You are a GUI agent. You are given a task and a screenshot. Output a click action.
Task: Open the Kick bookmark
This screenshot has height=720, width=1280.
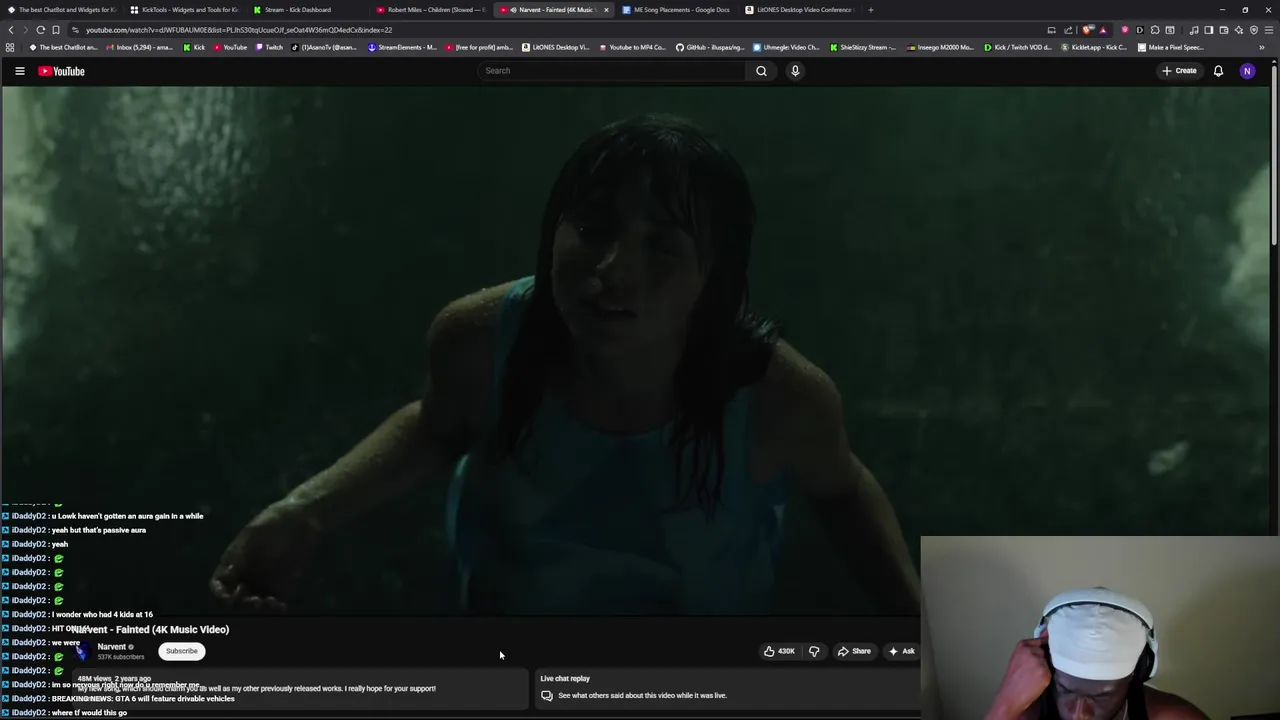(x=194, y=47)
